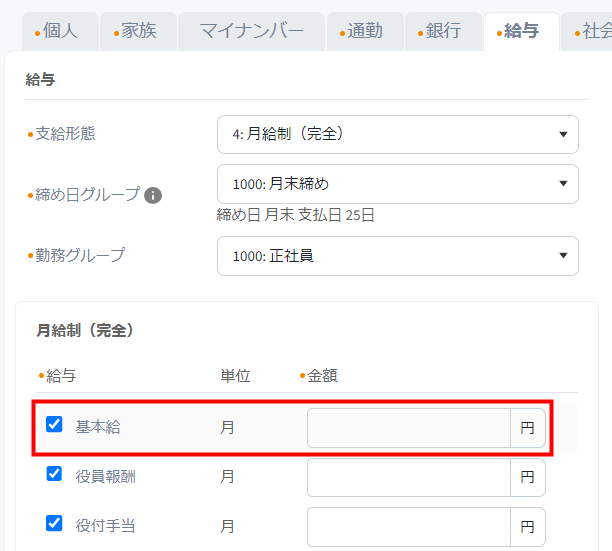Expand the 締め日グループ dropdown
Image resolution: width=612 pixels, height=551 pixels.
click(397, 183)
